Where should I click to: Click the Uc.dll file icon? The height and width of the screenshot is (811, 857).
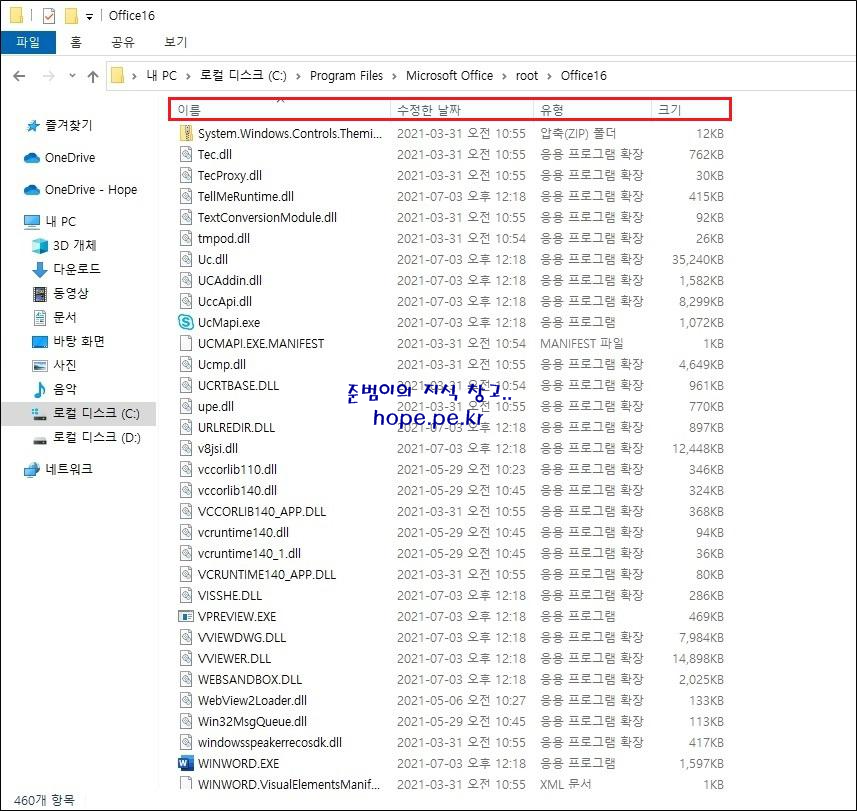click(186, 260)
